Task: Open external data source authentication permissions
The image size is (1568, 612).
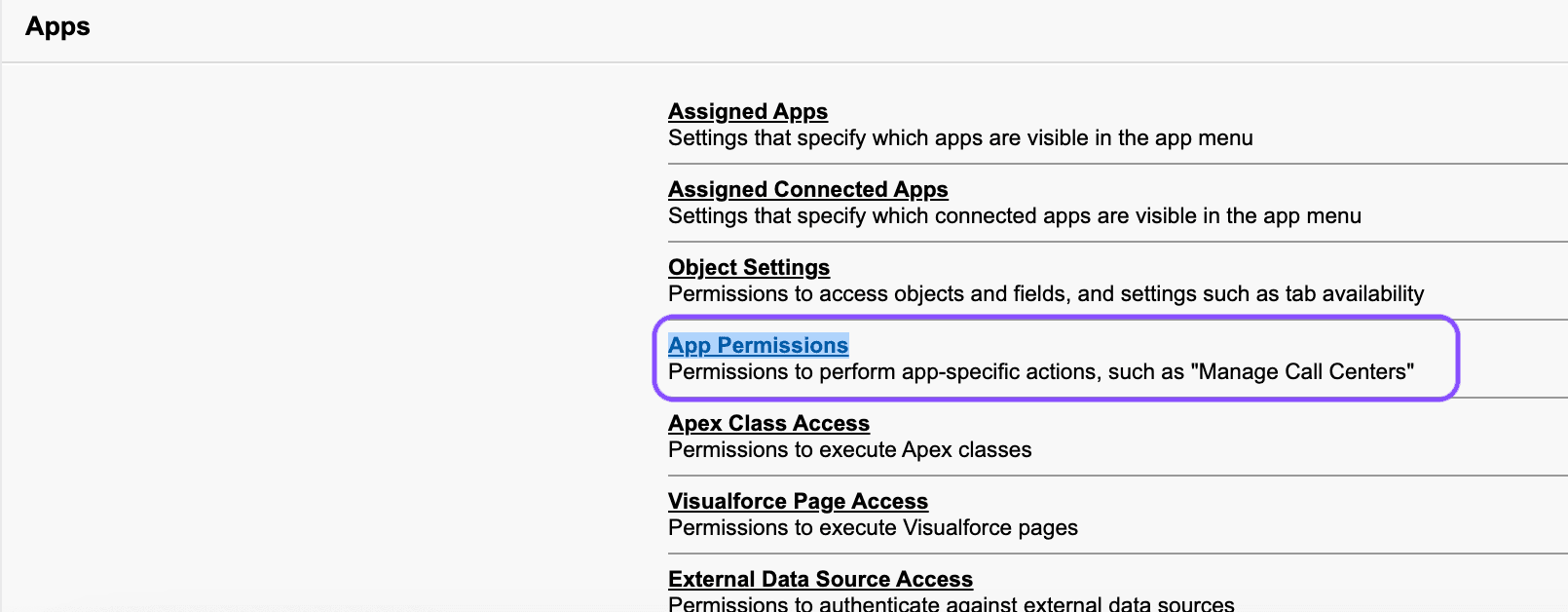Action: click(x=819, y=579)
